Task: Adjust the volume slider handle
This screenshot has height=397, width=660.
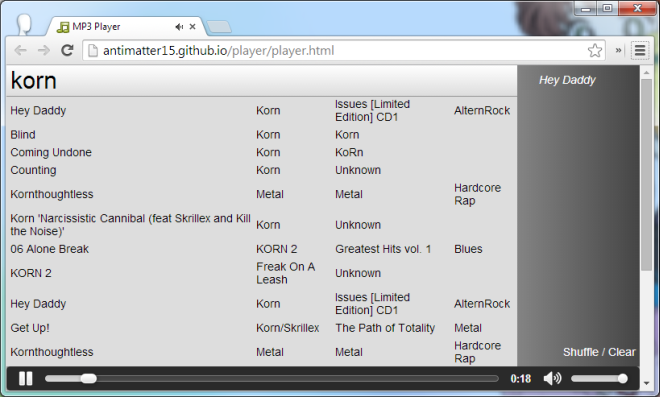Action: 623,378
